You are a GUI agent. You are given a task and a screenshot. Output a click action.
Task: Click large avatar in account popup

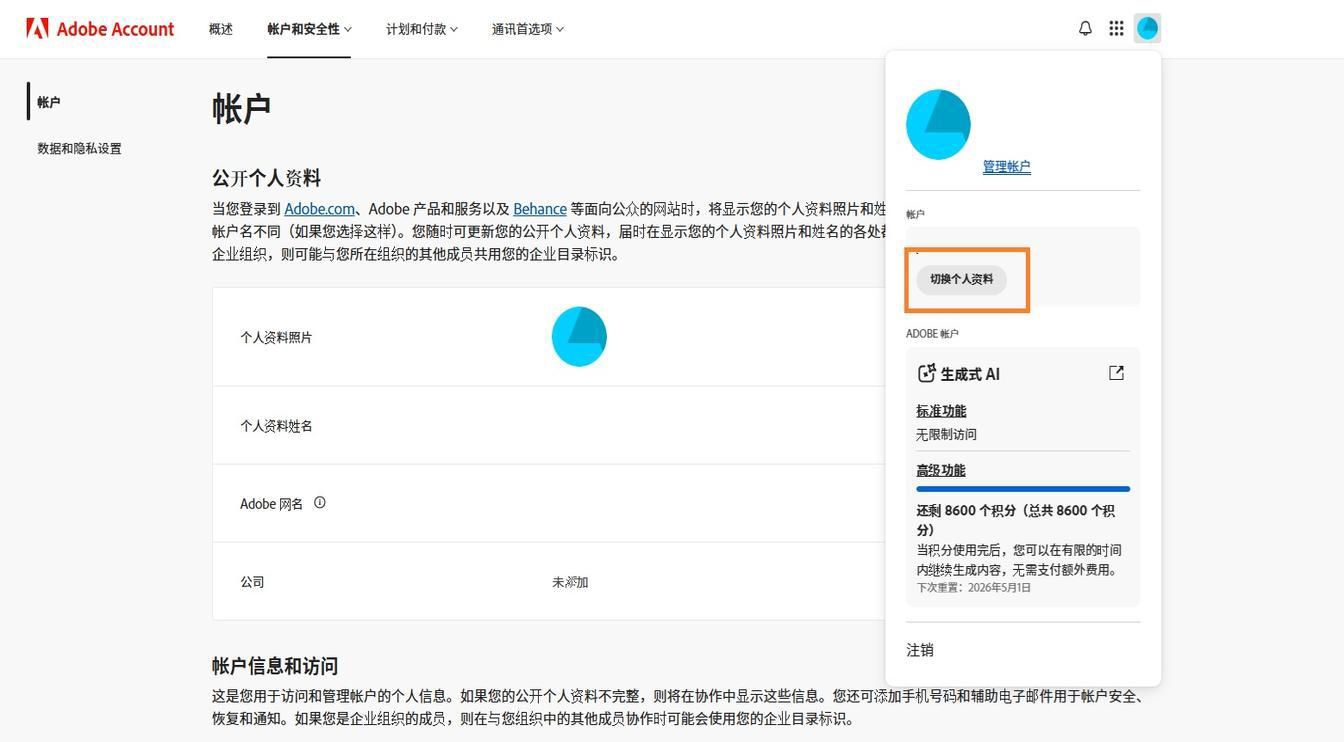click(x=938, y=125)
